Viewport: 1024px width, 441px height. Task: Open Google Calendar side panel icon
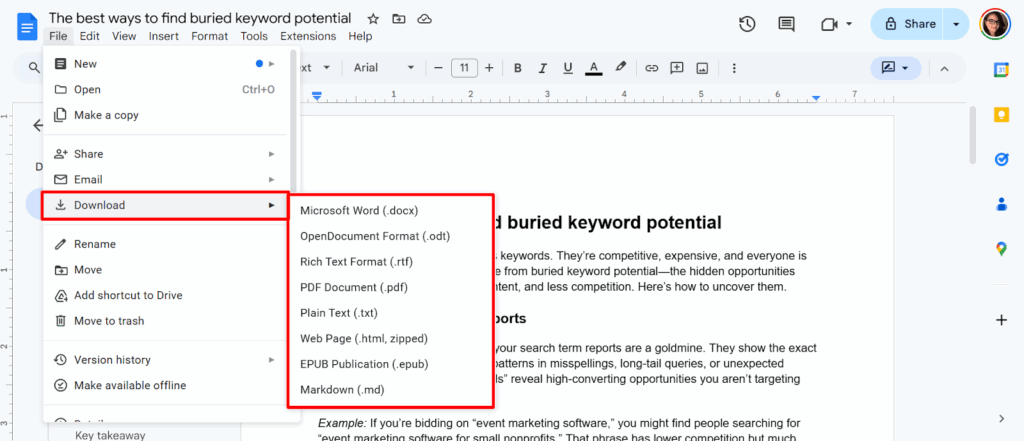click(1001, 71)
